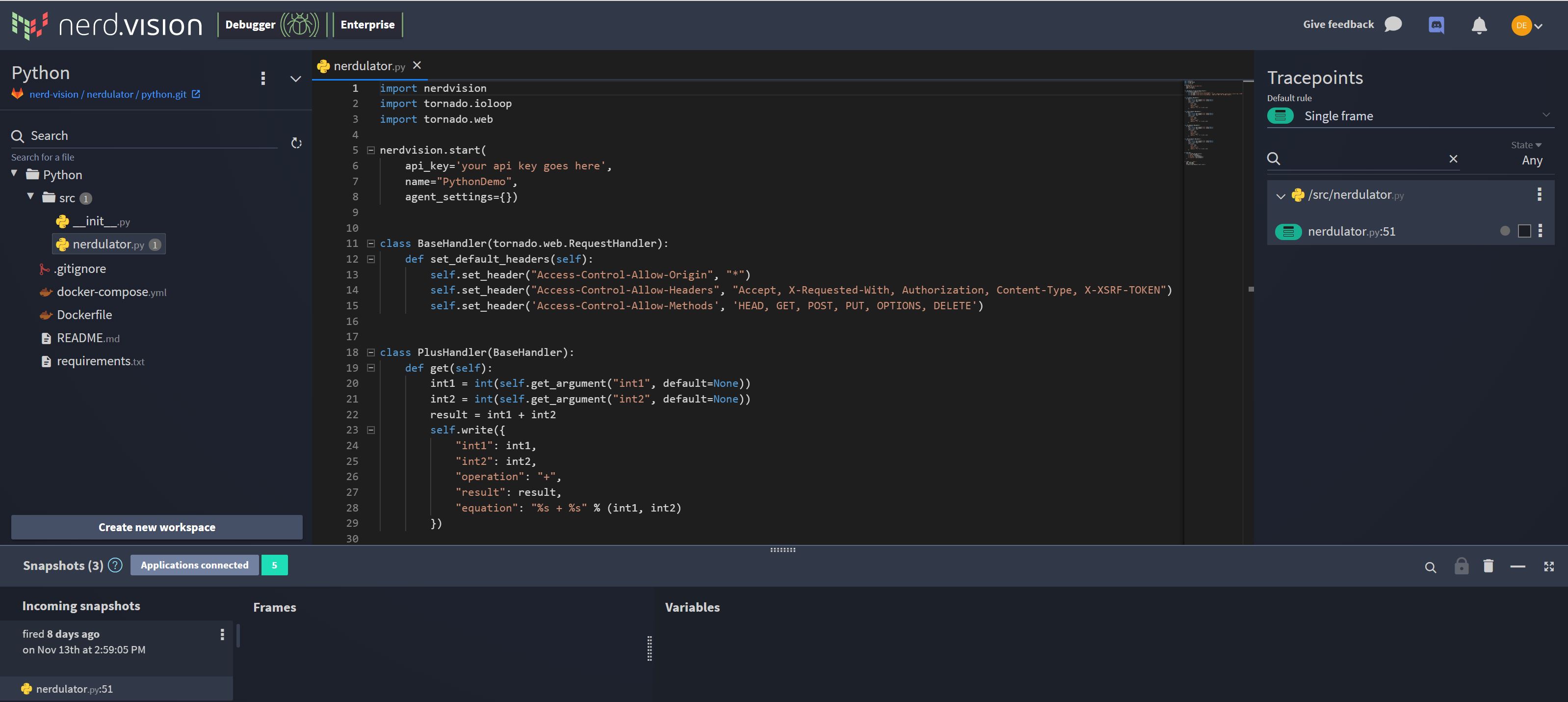Click the nerd.vision logo
Image resolution: width=1568 pixels, height=702 pixels.
pos(107,25)
